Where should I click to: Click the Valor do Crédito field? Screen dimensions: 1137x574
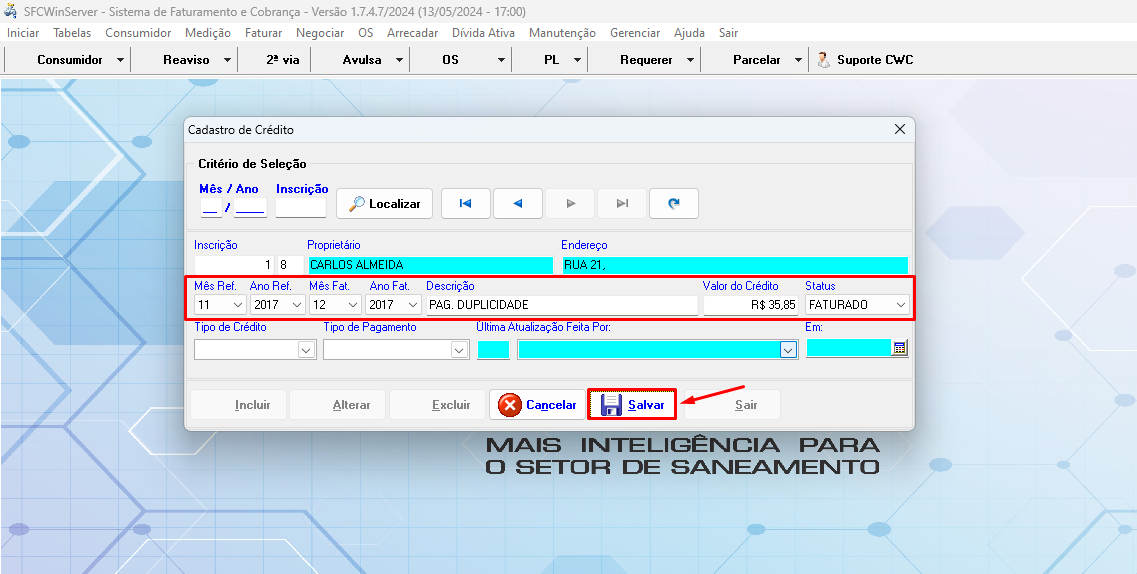point(751,305)
